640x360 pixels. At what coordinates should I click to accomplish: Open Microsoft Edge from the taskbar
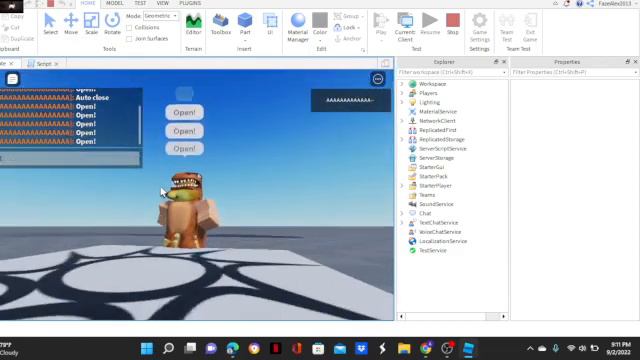pos(233,349)
